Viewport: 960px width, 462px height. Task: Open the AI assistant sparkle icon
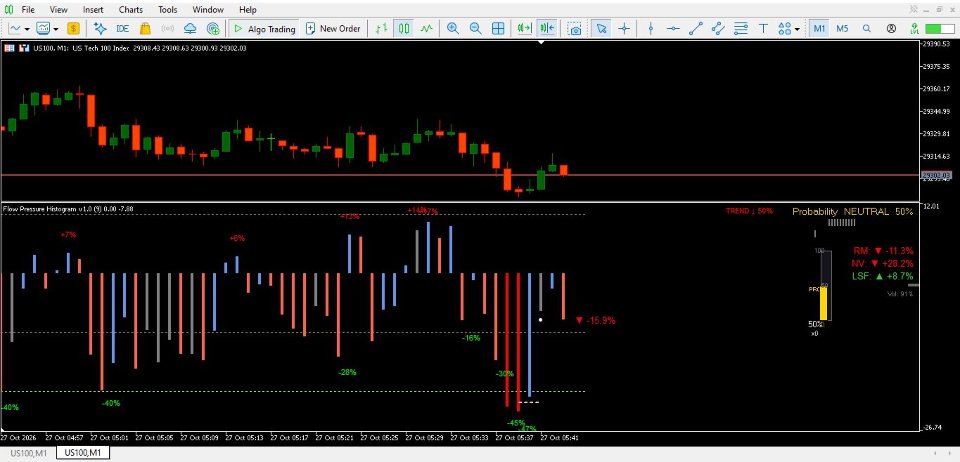(100, 28)
